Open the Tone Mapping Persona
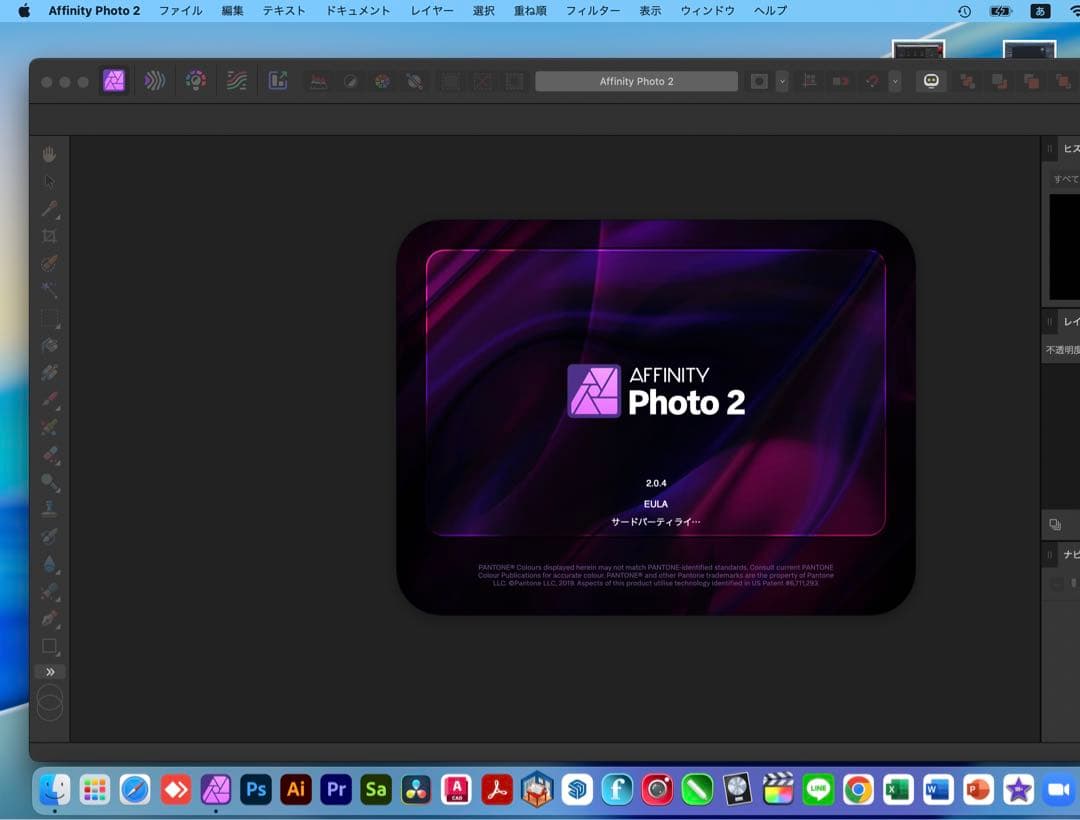The width and height of the screenshot is (1080, 820). 237,81
